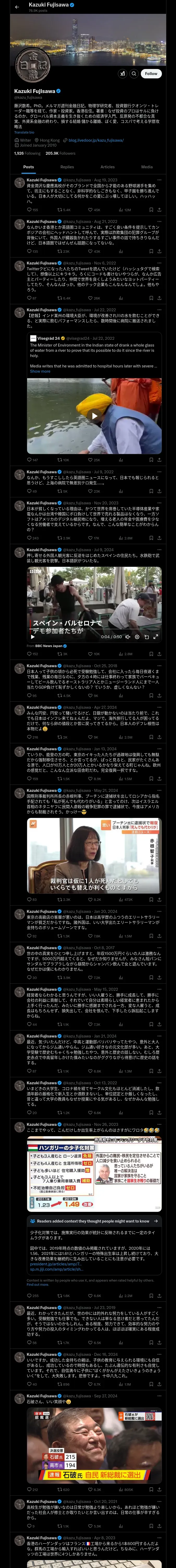Viewport: 176px width, 1568px height.
Task: Open the Media tab
Action: pos(147,167)
